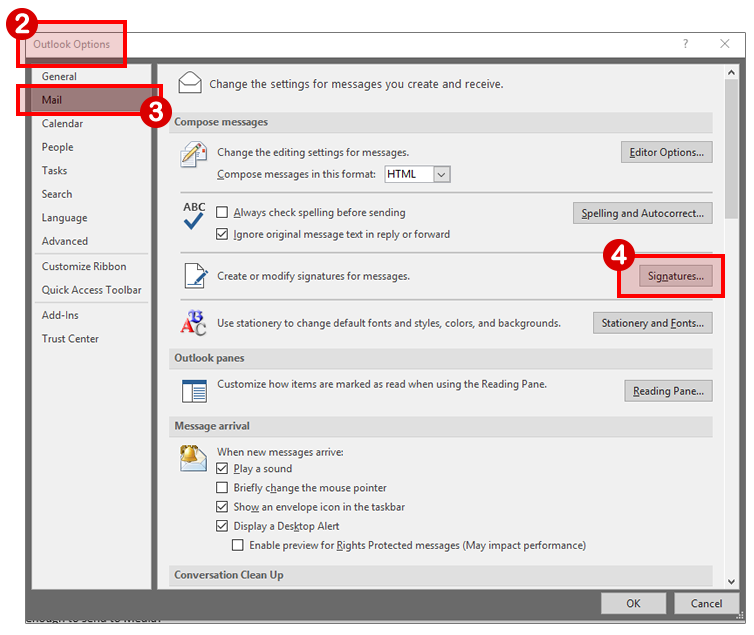Toggle the Play a sound checkbox
Image resolution: width=754 pixels, height=635 pixels.
tap(222, 468)
